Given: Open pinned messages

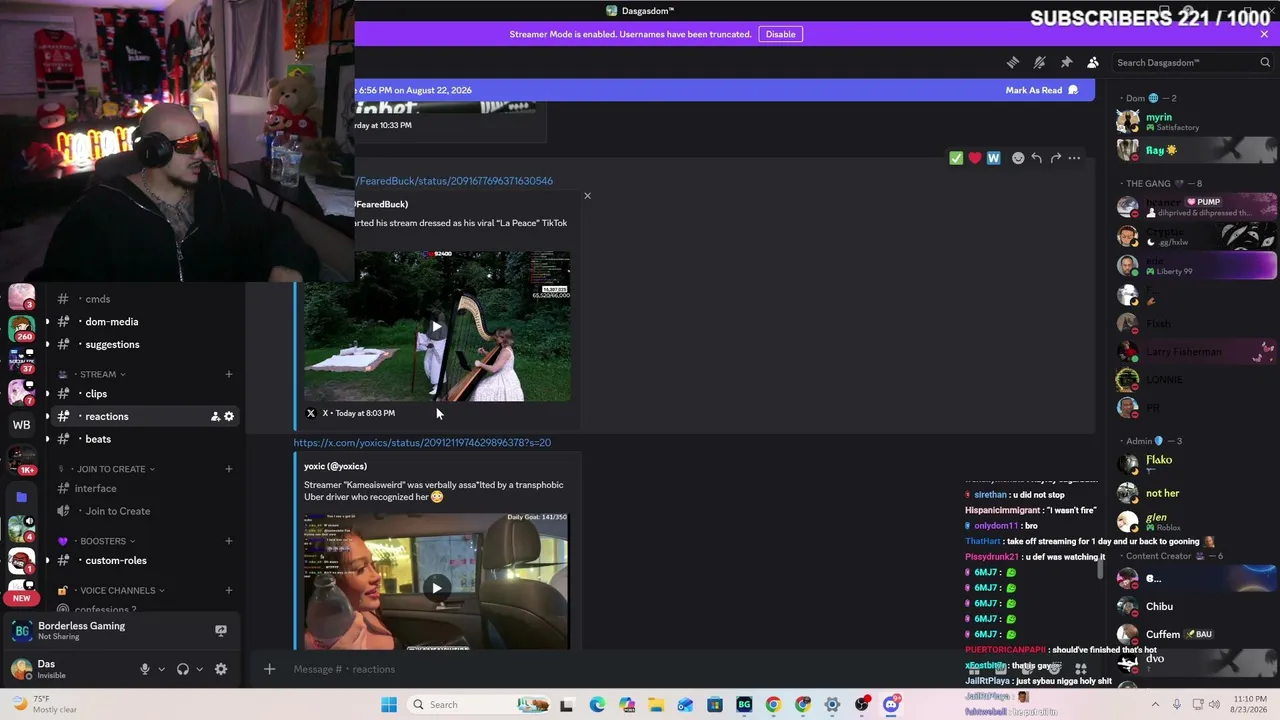Looking at the screenshot, I should 1066,62.
